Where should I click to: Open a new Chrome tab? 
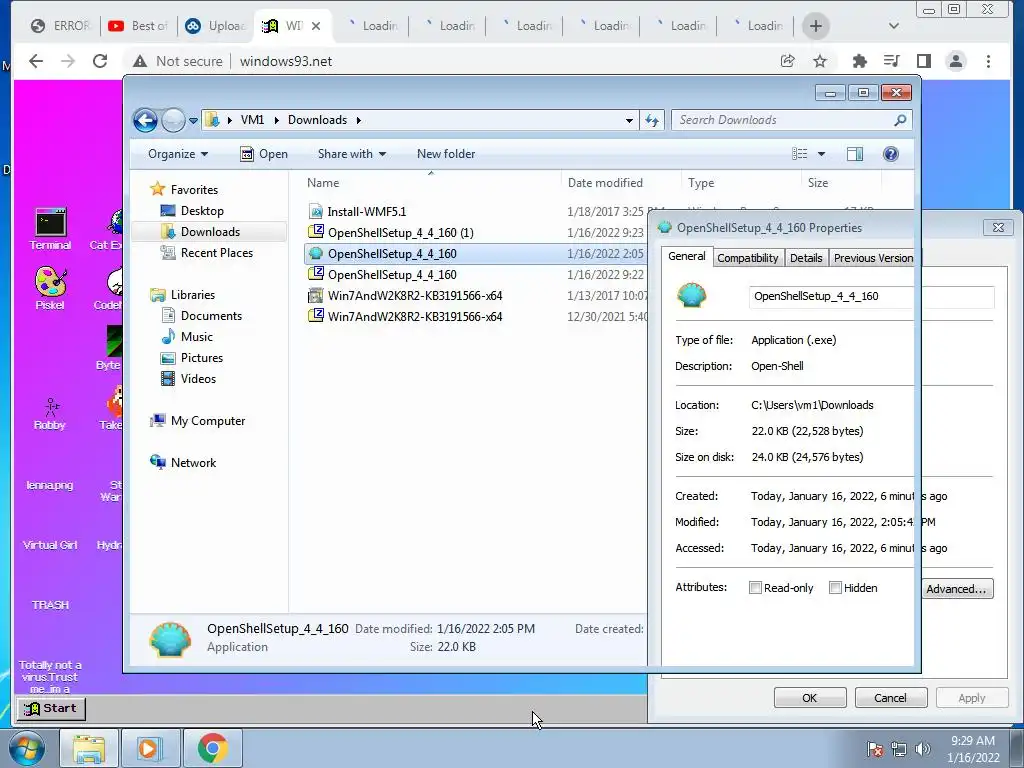pyautogui.click(x=816, y=26)
